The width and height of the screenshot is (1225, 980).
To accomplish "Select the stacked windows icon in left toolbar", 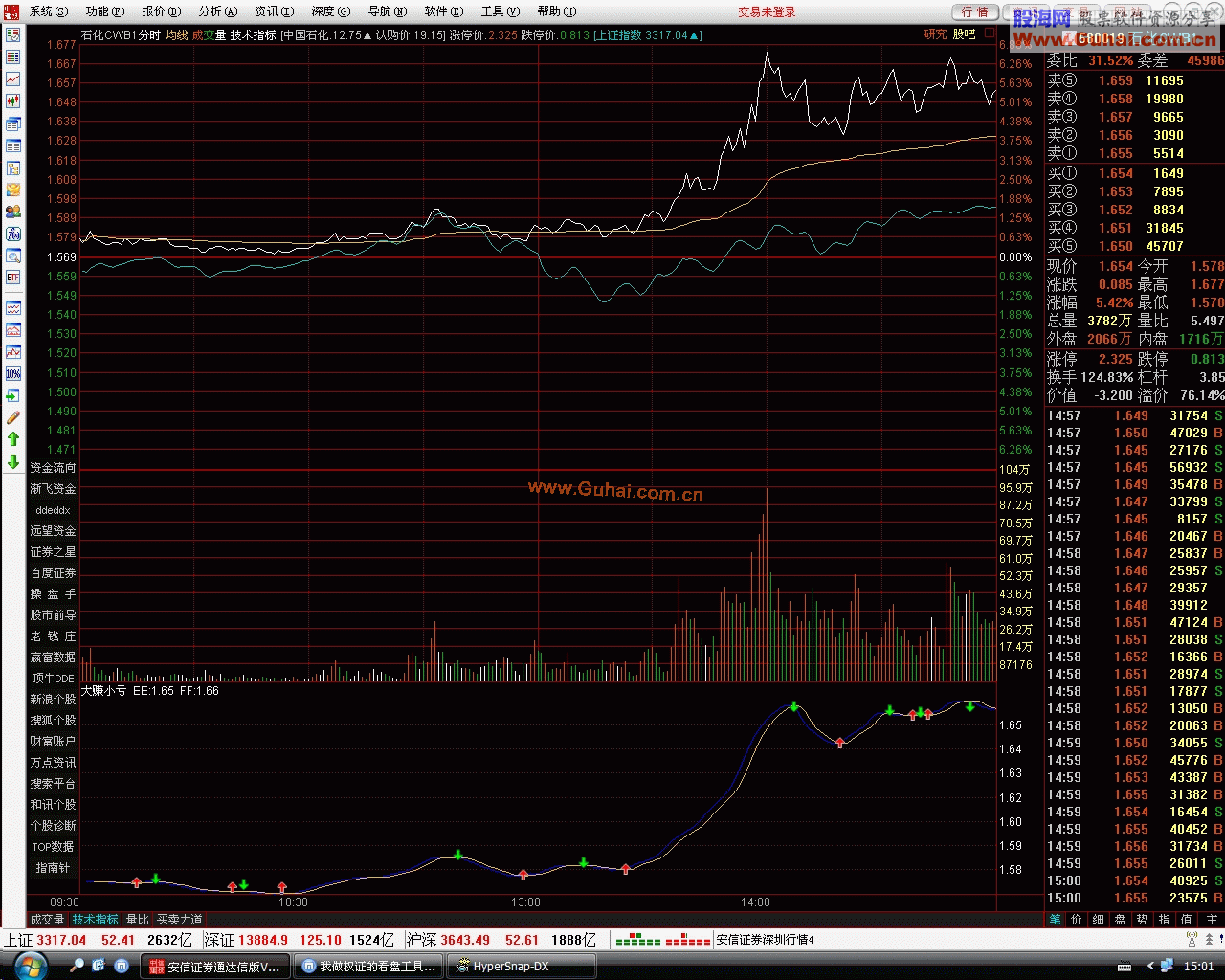I will 13,124.
